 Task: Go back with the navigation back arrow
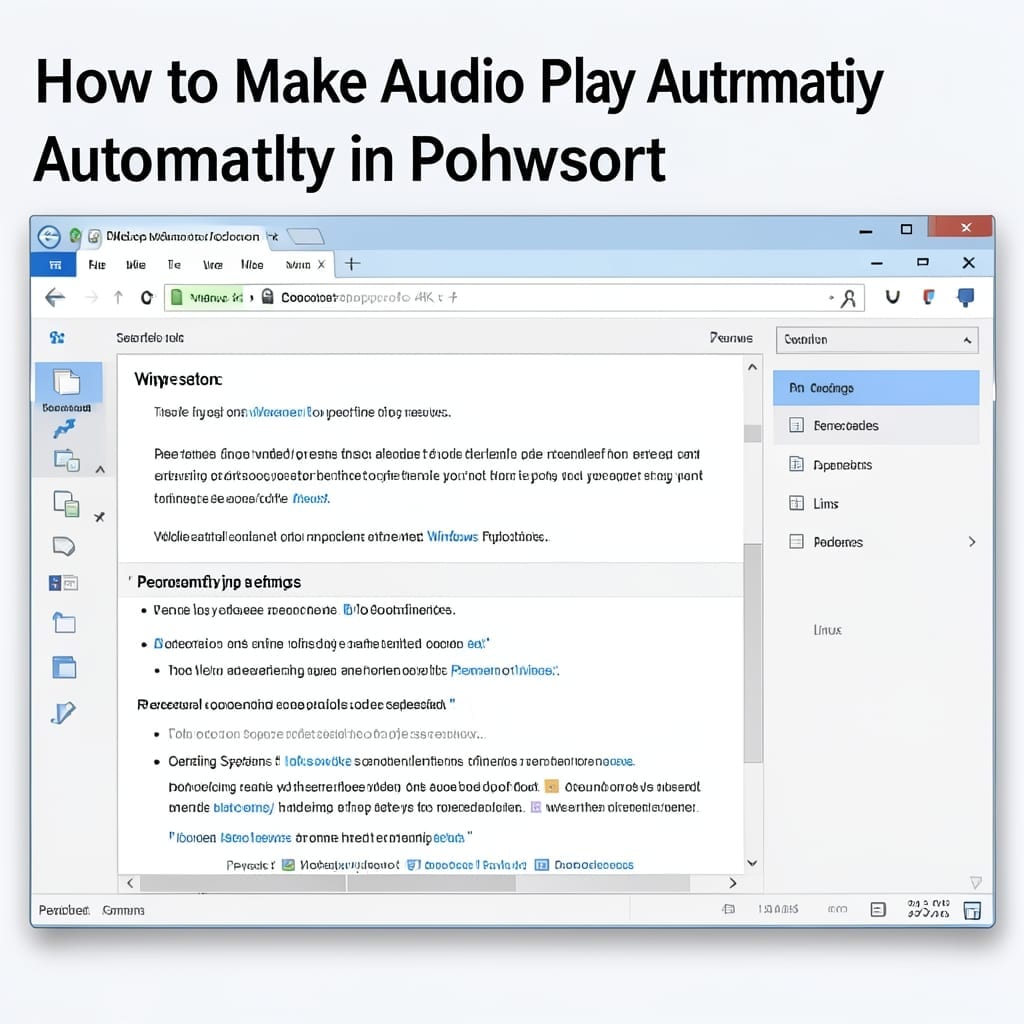point(55,298)
